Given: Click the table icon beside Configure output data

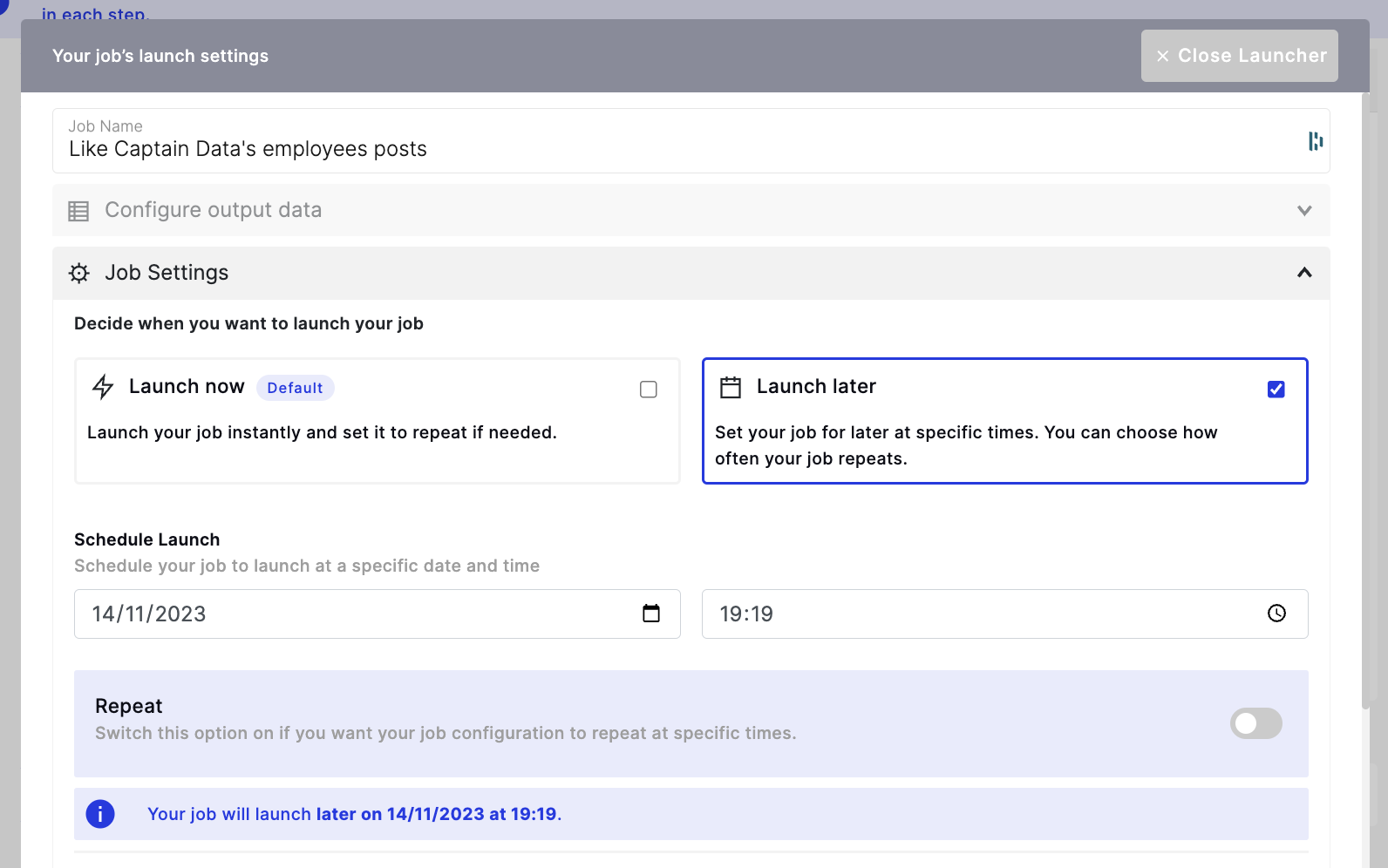Looking at the screenshot, I should [78, 211].
